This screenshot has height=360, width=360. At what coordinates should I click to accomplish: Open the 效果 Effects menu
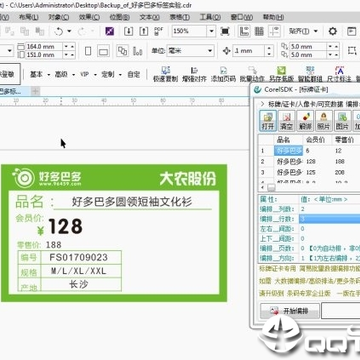click(x=89, y=17)
